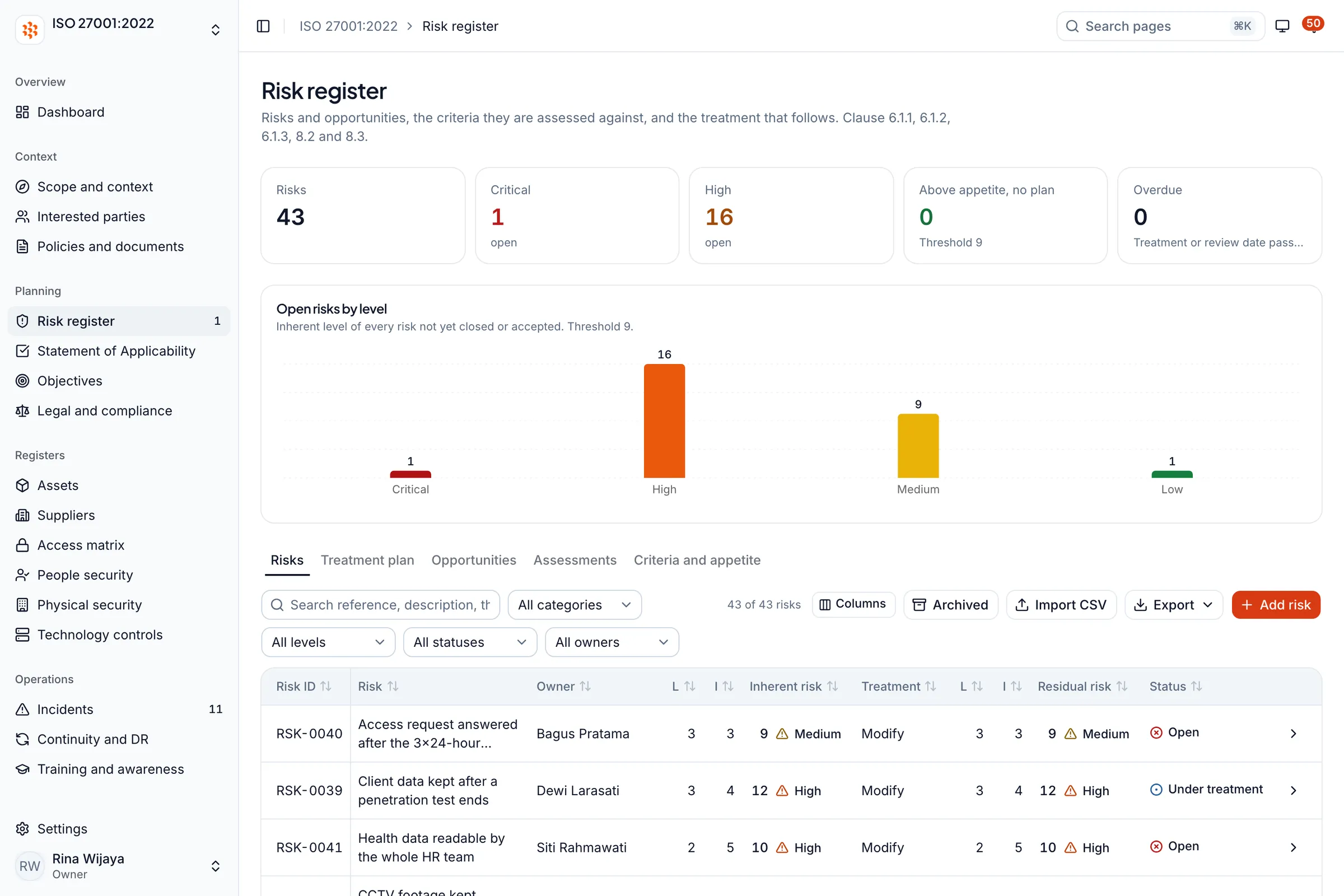Open the Columns chooser
The height and width of the screenshot is (896, 1344).
tap(853, 604)
